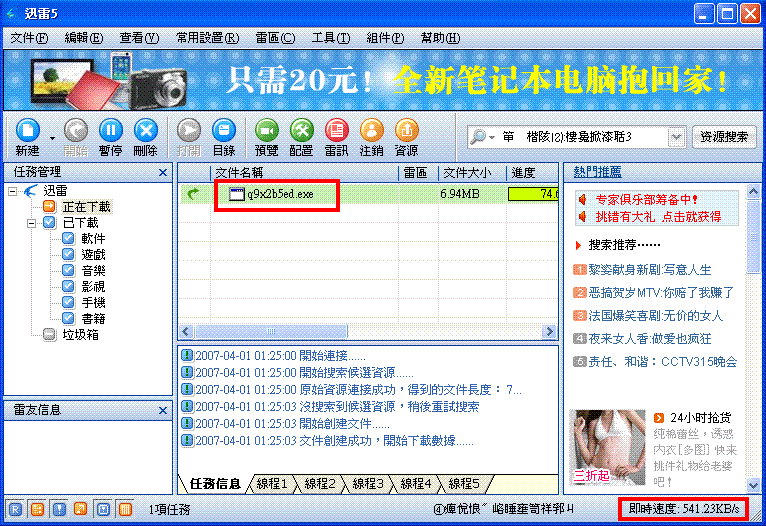The height and width of the screenshot is (526, 766).
Task: Click the 打開 open icon
Action: 189,130
